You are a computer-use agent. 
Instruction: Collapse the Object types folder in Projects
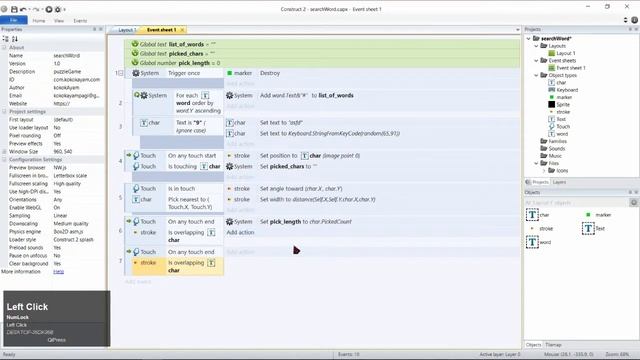tap(536, 75)
